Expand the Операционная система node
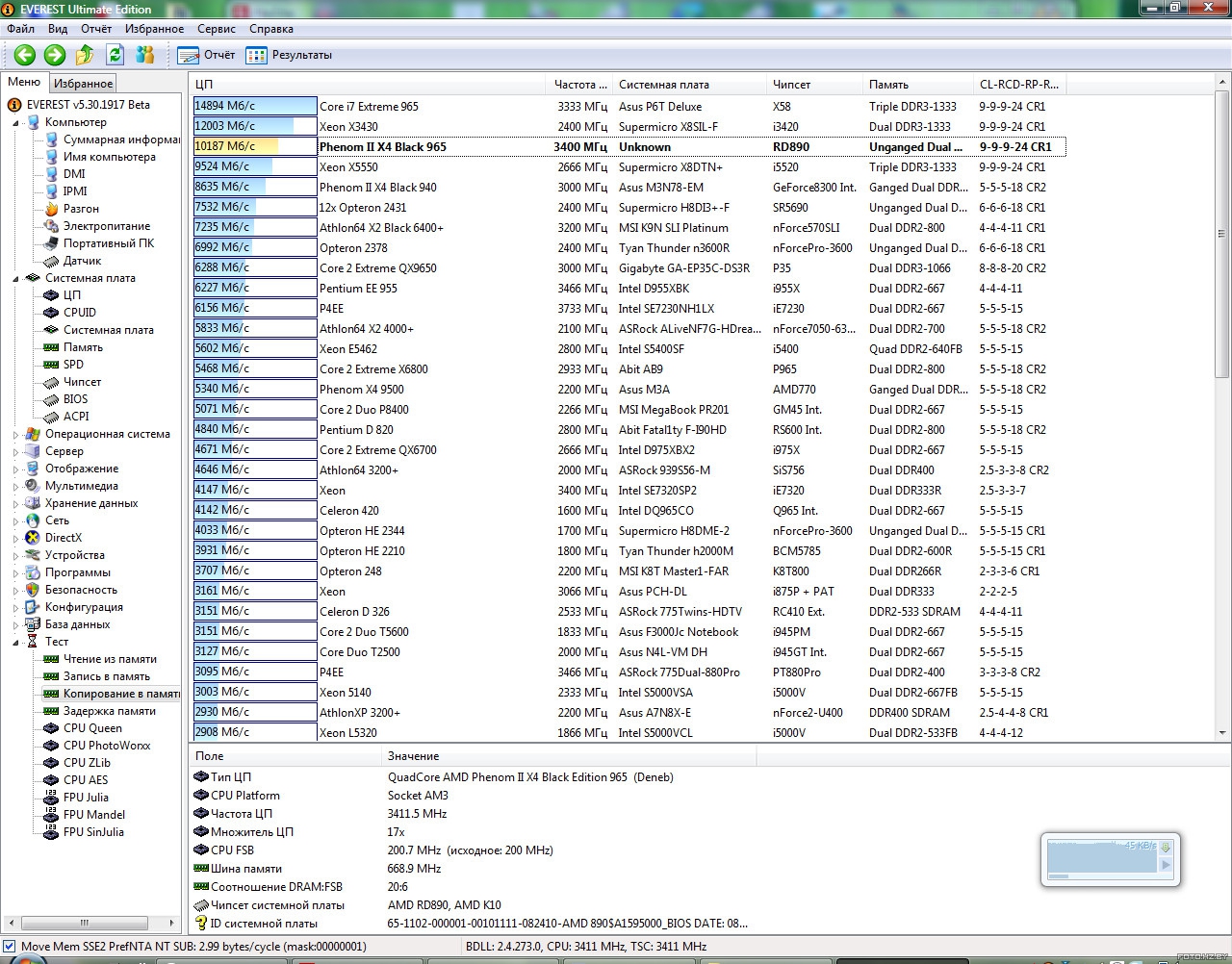The image size is (1232, 964). tap(15, 435)
